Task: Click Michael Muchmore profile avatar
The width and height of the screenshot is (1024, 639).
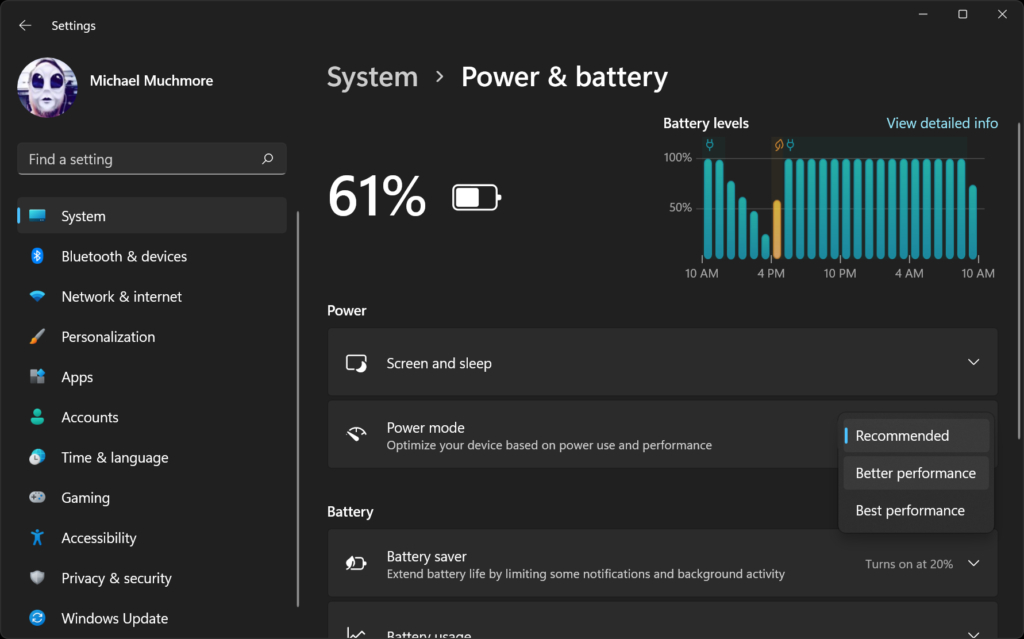Action: click(47, 88)
